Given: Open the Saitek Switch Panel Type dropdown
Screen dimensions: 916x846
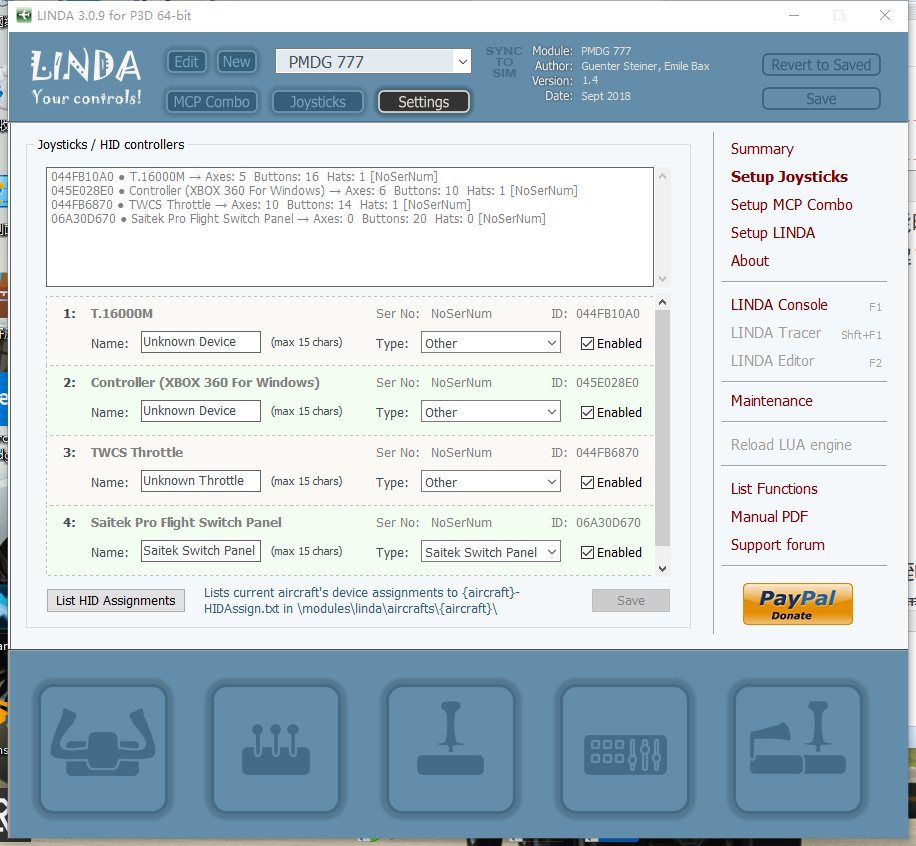Looking at the screenshot, I should [x=489, y=552].
